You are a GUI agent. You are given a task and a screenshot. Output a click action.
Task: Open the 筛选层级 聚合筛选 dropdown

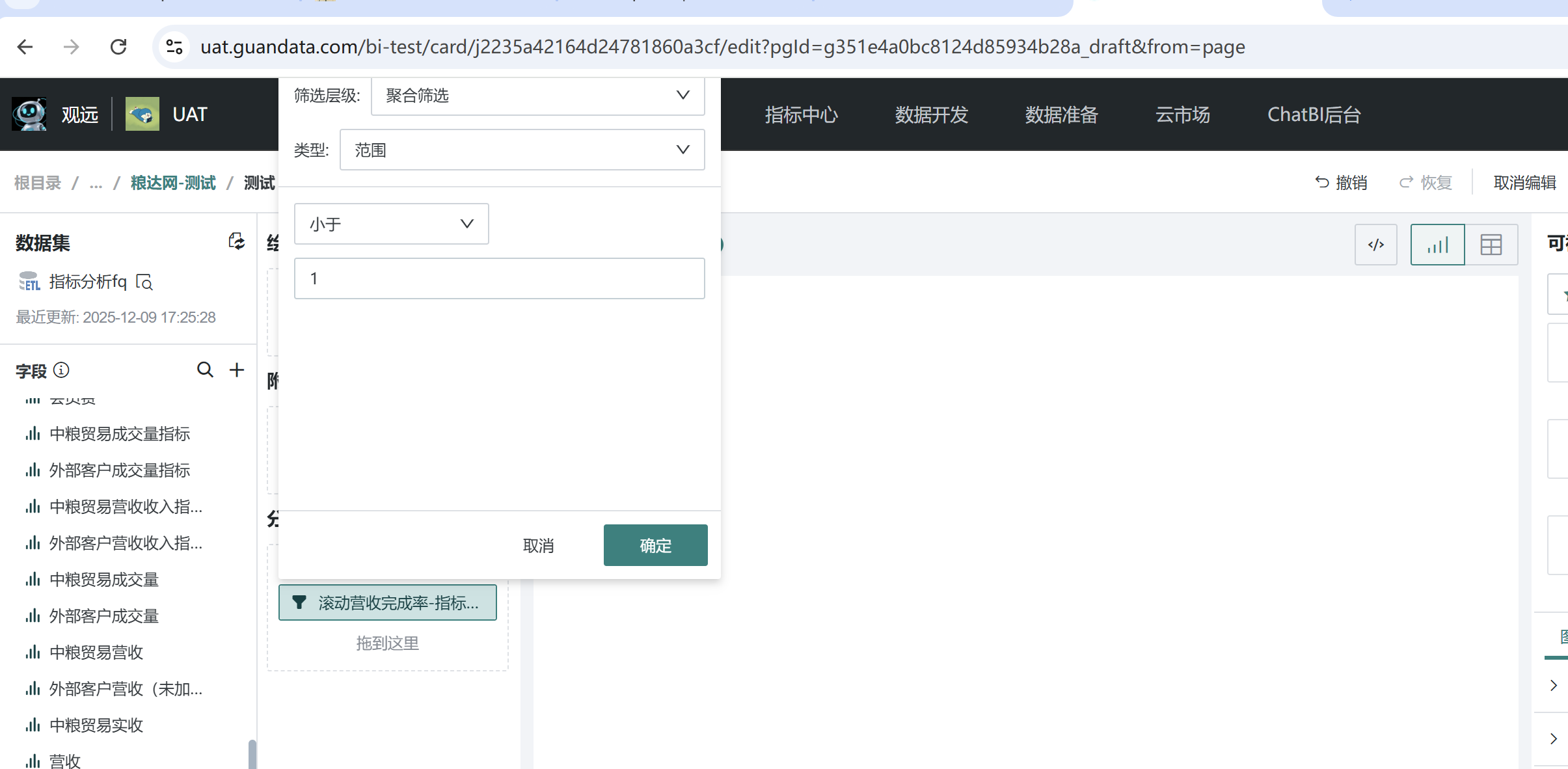(x=537, y=96)
